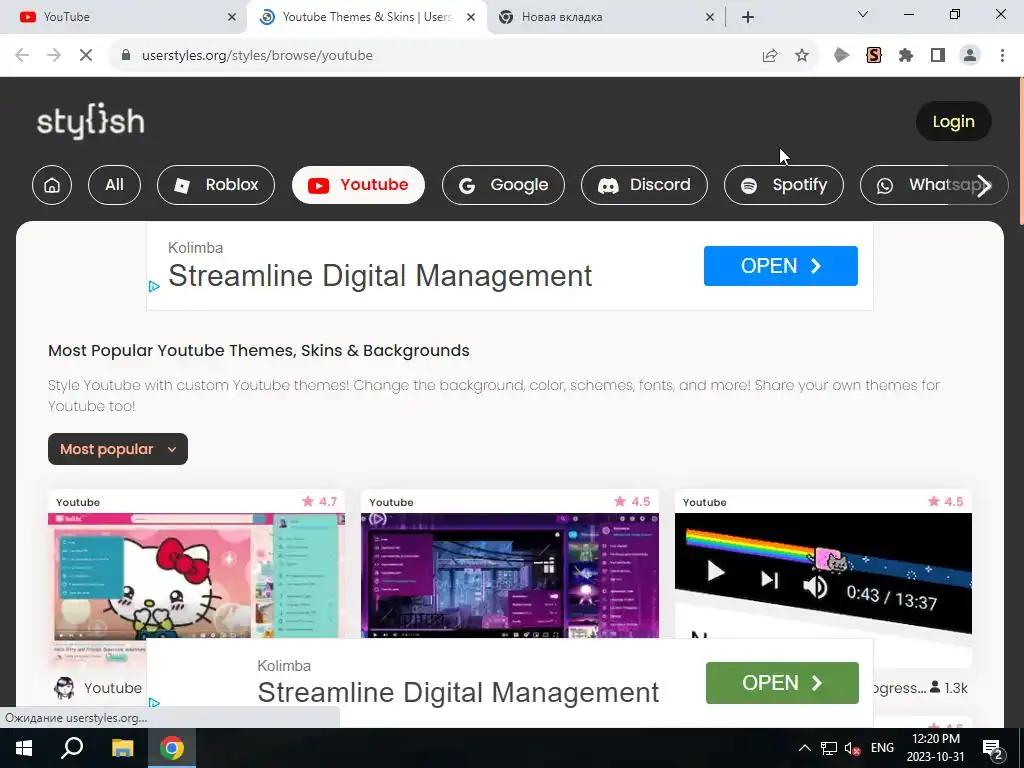Viewport: 1024px width, 768px height.
Task: Click the 4.5 rating on Nyan Cat card
Action: point(946,502)
